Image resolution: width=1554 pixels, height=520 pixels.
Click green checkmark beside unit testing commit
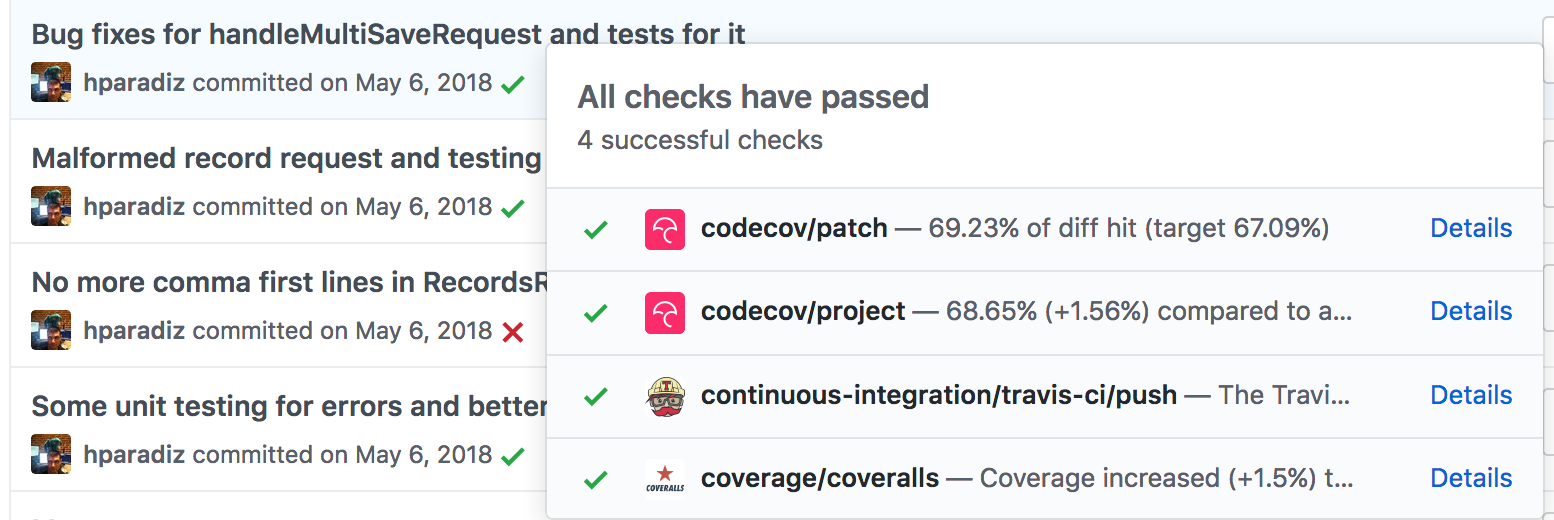pos(513,456)
